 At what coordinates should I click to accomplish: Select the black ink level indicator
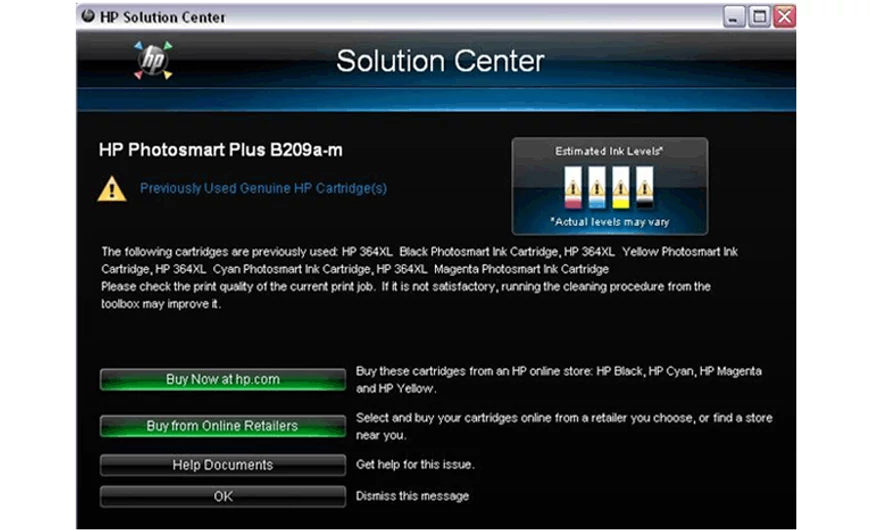pyautogui.click(x=645, y=188)
